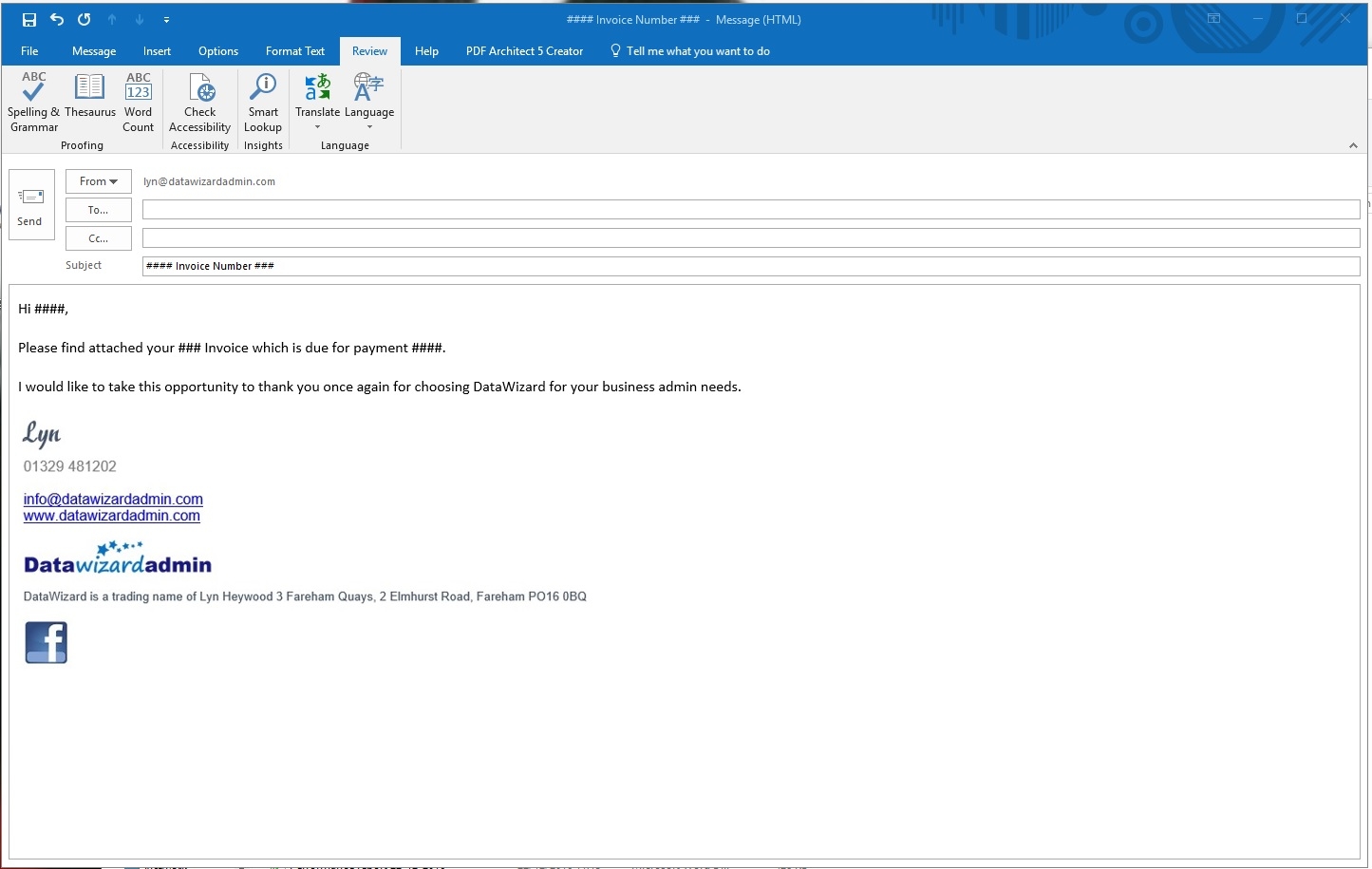The width and height of the screenshot is (1372, 869).
Task: Click the Facebook icon in the signature
Action: pyautogui.click(x=46, y=642)
